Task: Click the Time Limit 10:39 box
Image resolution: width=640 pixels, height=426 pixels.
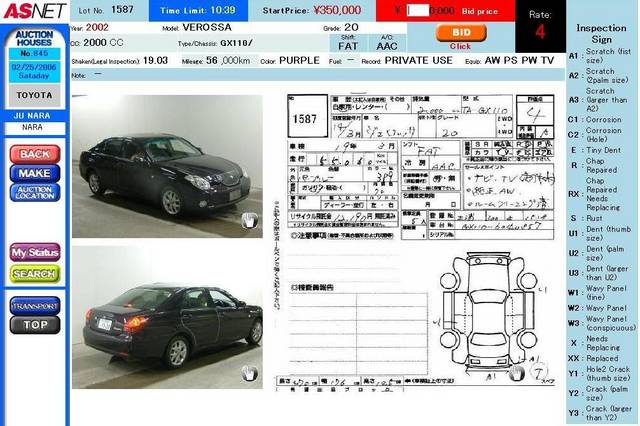Action: (x=198, y=11)
